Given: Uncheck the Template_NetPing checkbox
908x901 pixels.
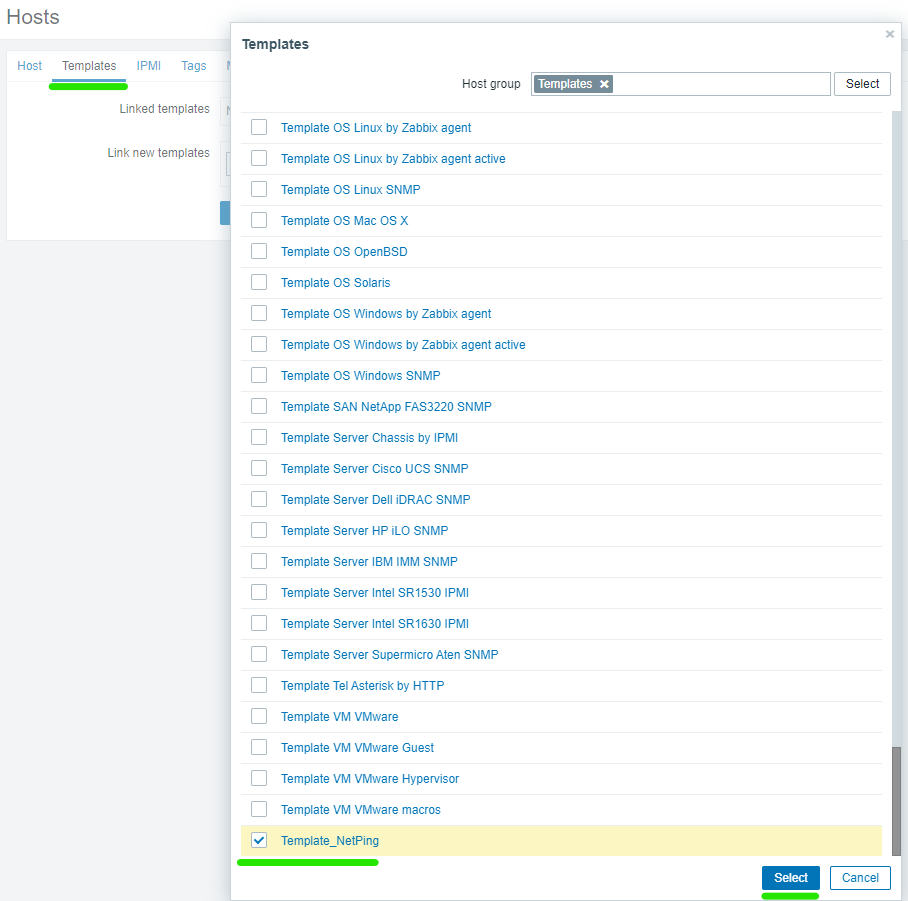Looking at the screenshot, I should point(259,840).
